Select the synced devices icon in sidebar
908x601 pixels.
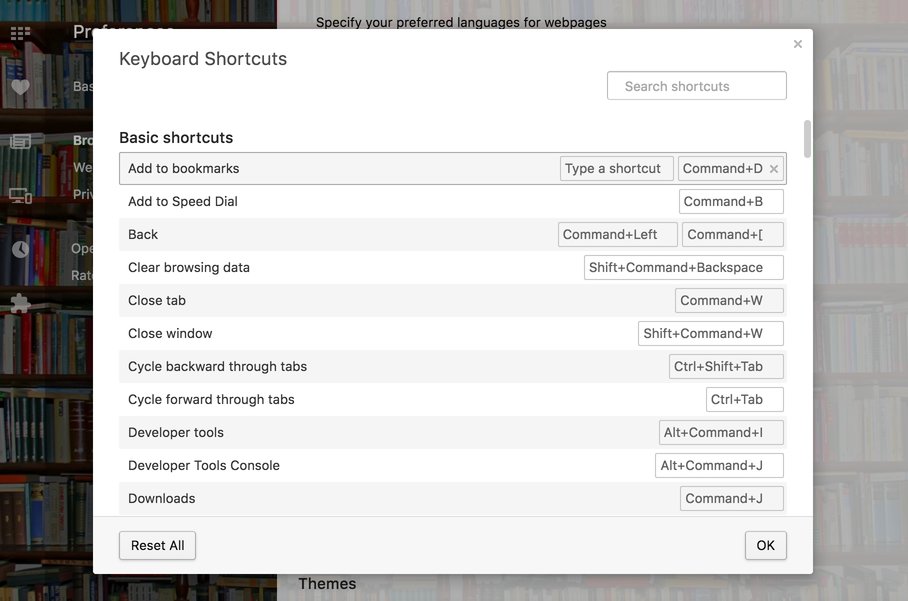click(x=20, y=194)
